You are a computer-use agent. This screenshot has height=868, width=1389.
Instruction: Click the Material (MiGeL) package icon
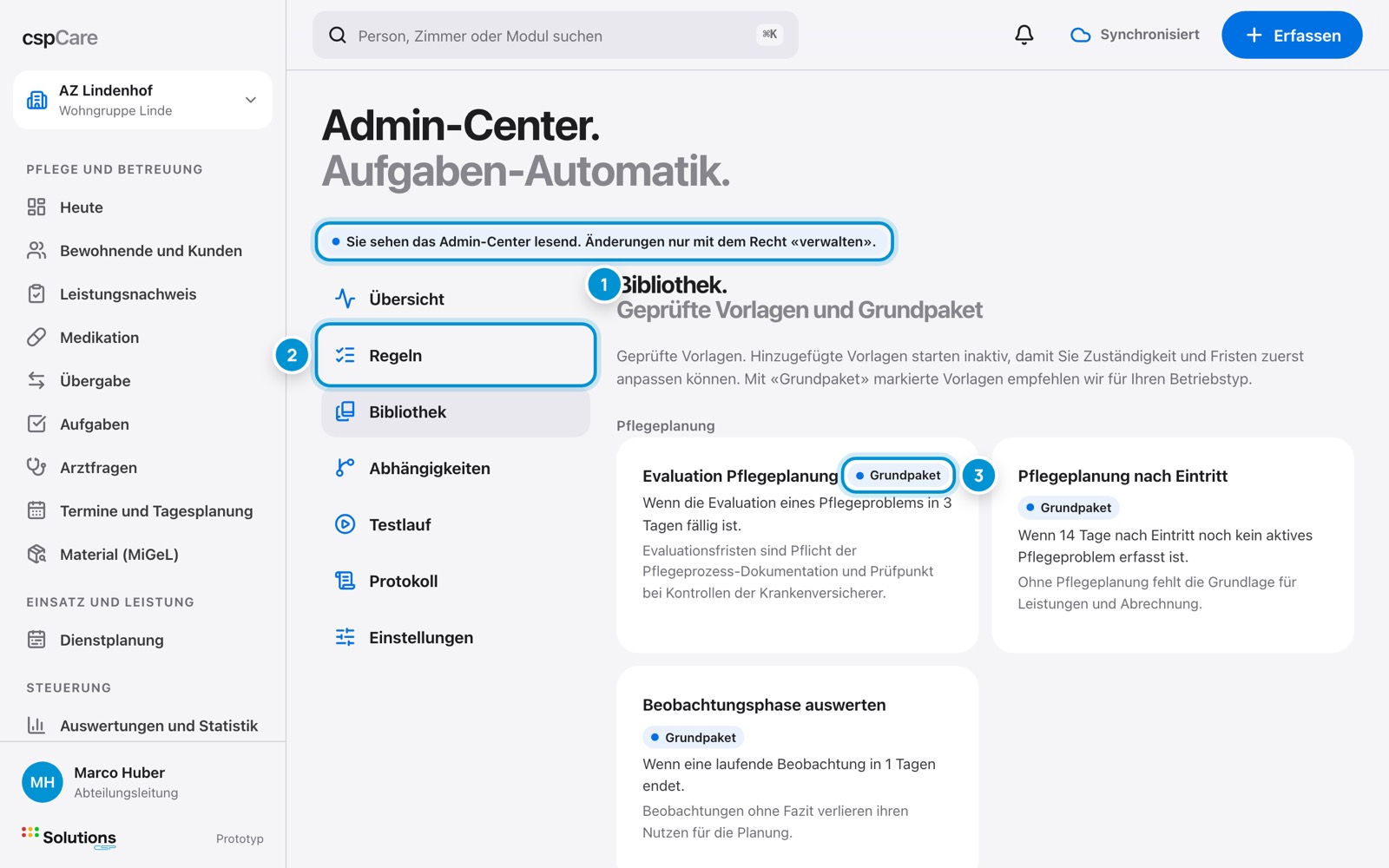coord(36,554)
